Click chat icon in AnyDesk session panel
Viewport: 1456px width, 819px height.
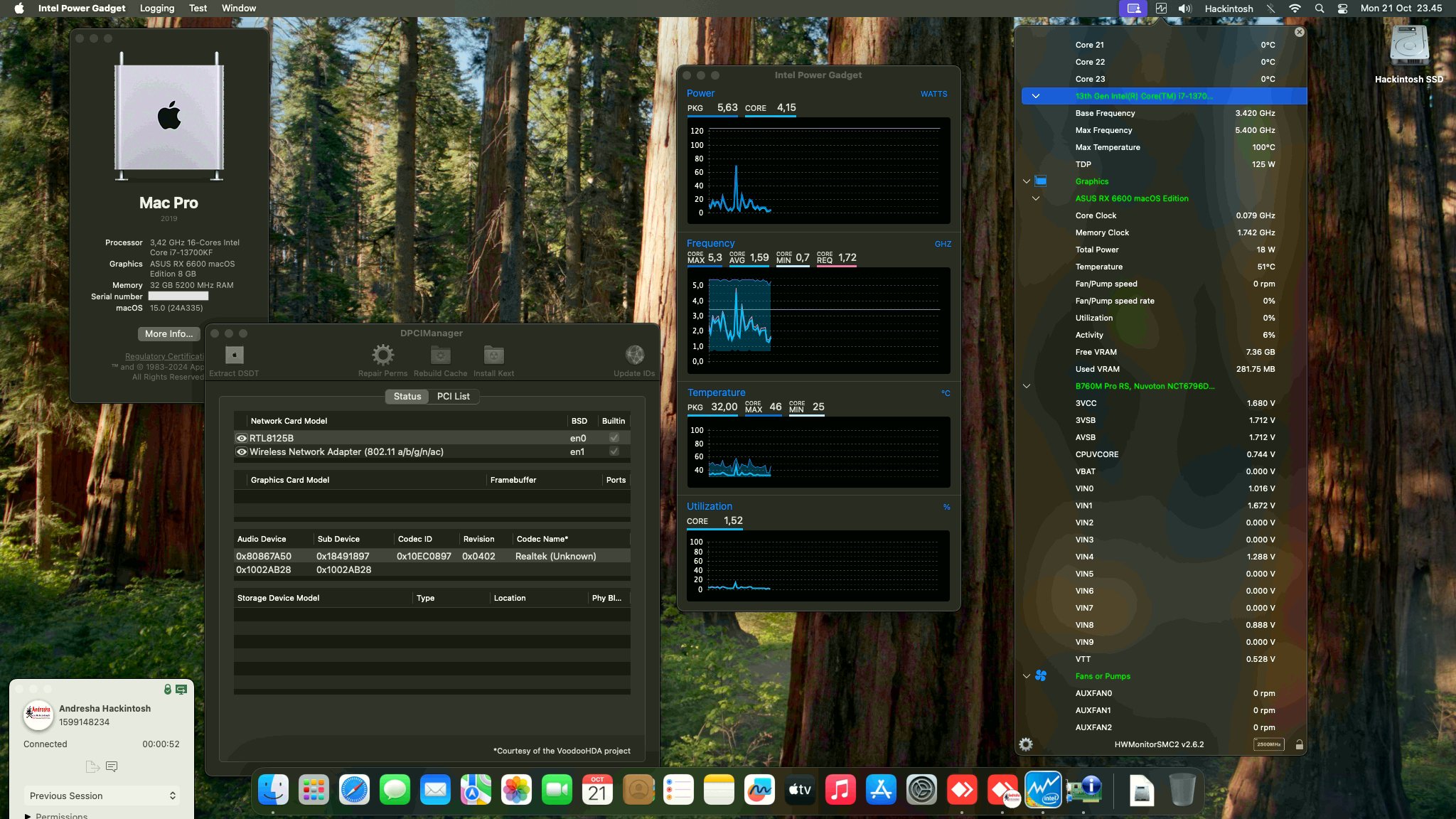click(112, 766)
